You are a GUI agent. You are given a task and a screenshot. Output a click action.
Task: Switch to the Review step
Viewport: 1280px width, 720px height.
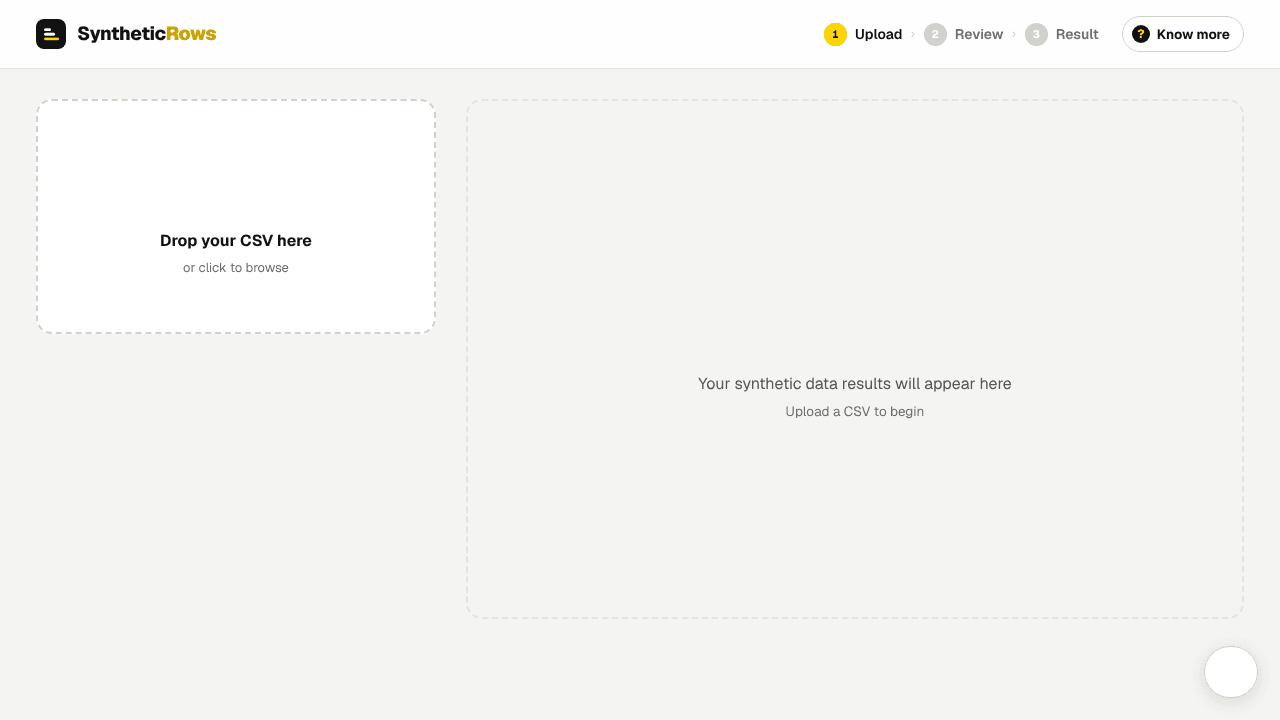pos(979,34)
